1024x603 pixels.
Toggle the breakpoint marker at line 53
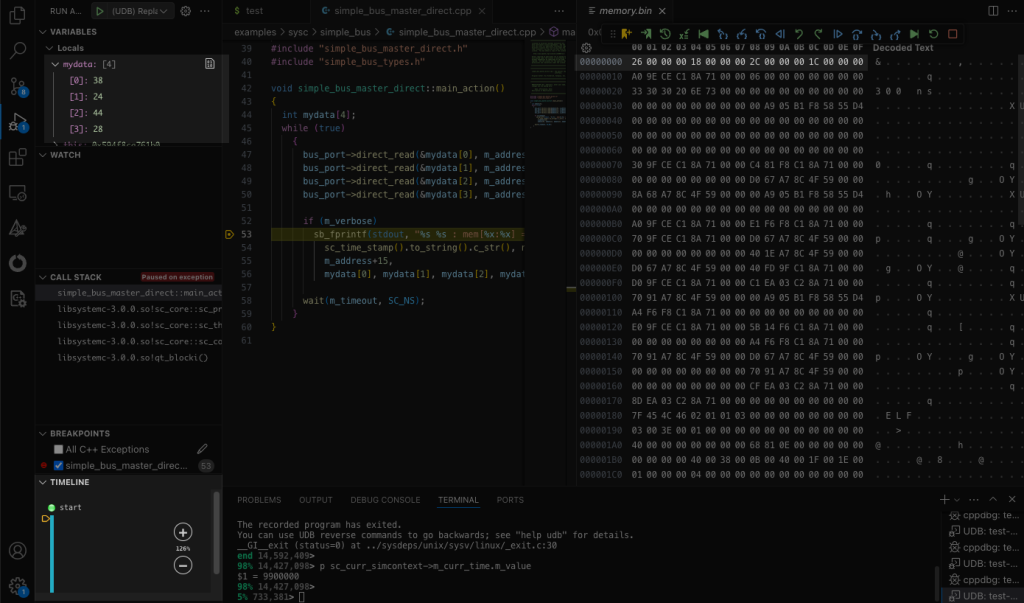(x=229, y=235)
